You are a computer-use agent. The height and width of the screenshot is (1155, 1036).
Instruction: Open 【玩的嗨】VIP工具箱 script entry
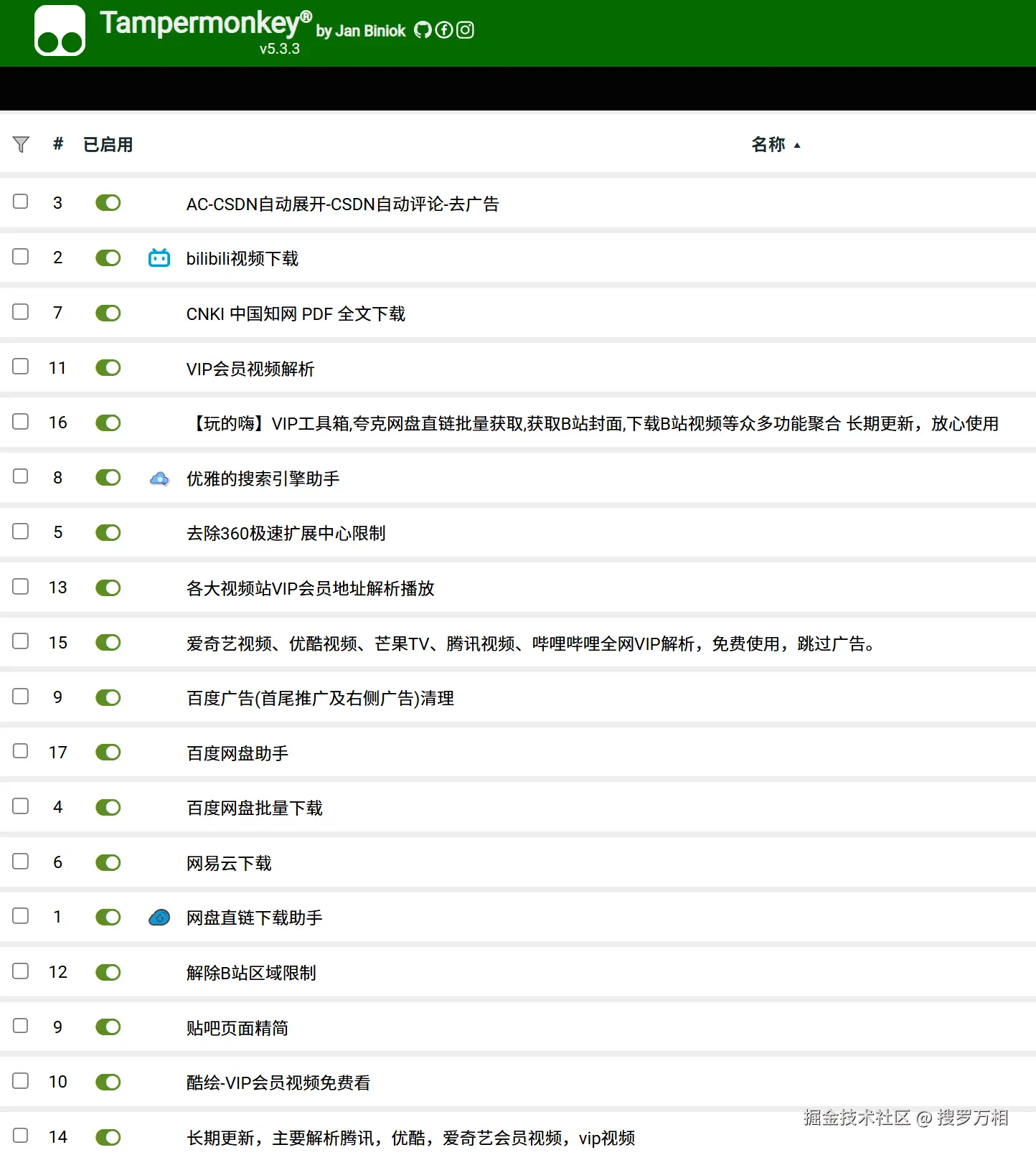point(593,424)
